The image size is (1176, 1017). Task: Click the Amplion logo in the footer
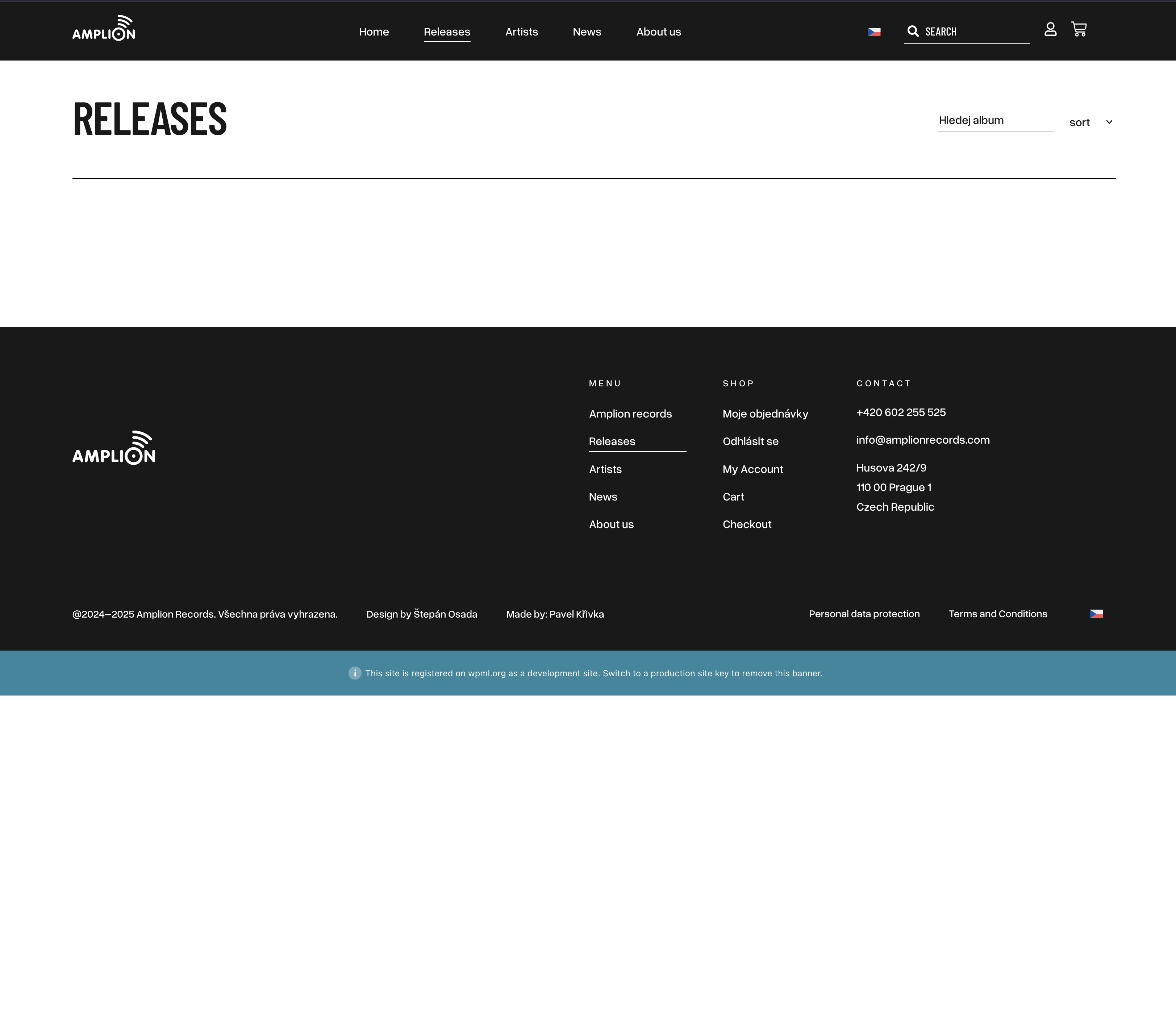pyautogui.click(x=113, y=448)
